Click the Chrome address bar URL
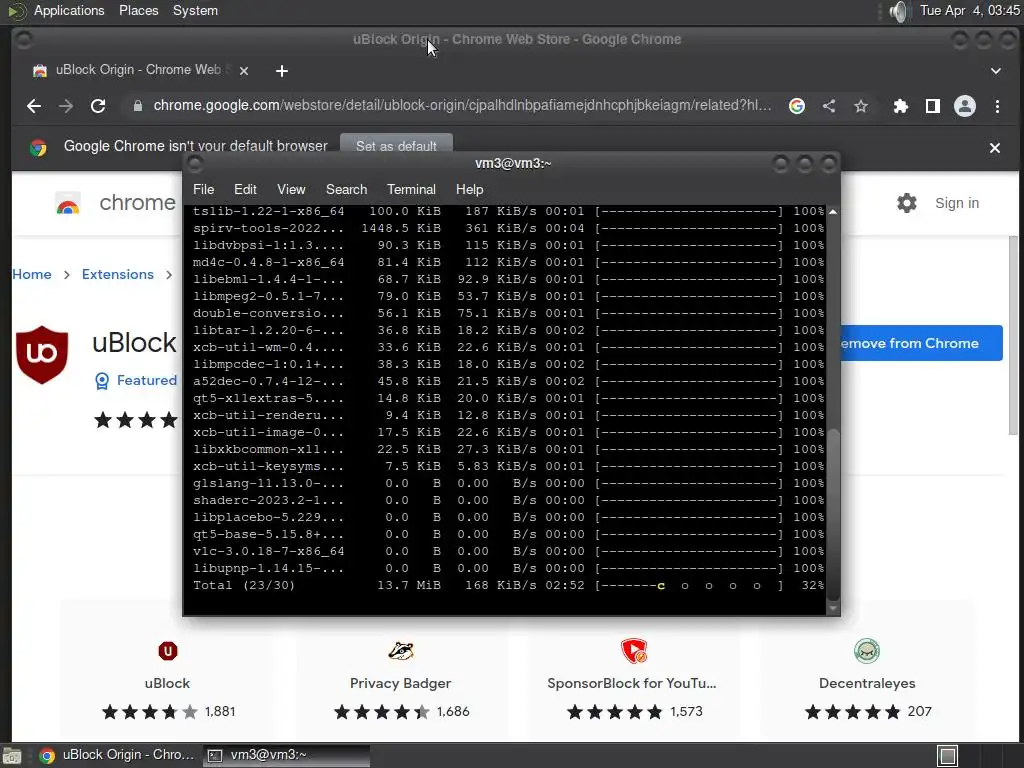The height and width of the screenshot is (768, 1024). click(462, 106)
